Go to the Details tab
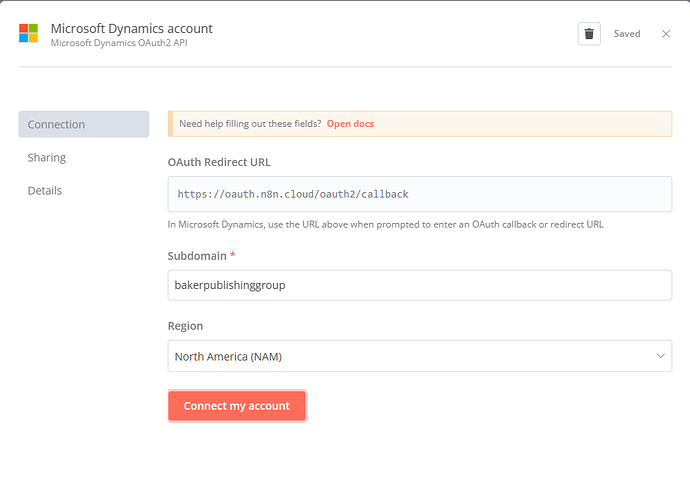The image size is (690, 492). pyautogui.click(x=45, y=190)
